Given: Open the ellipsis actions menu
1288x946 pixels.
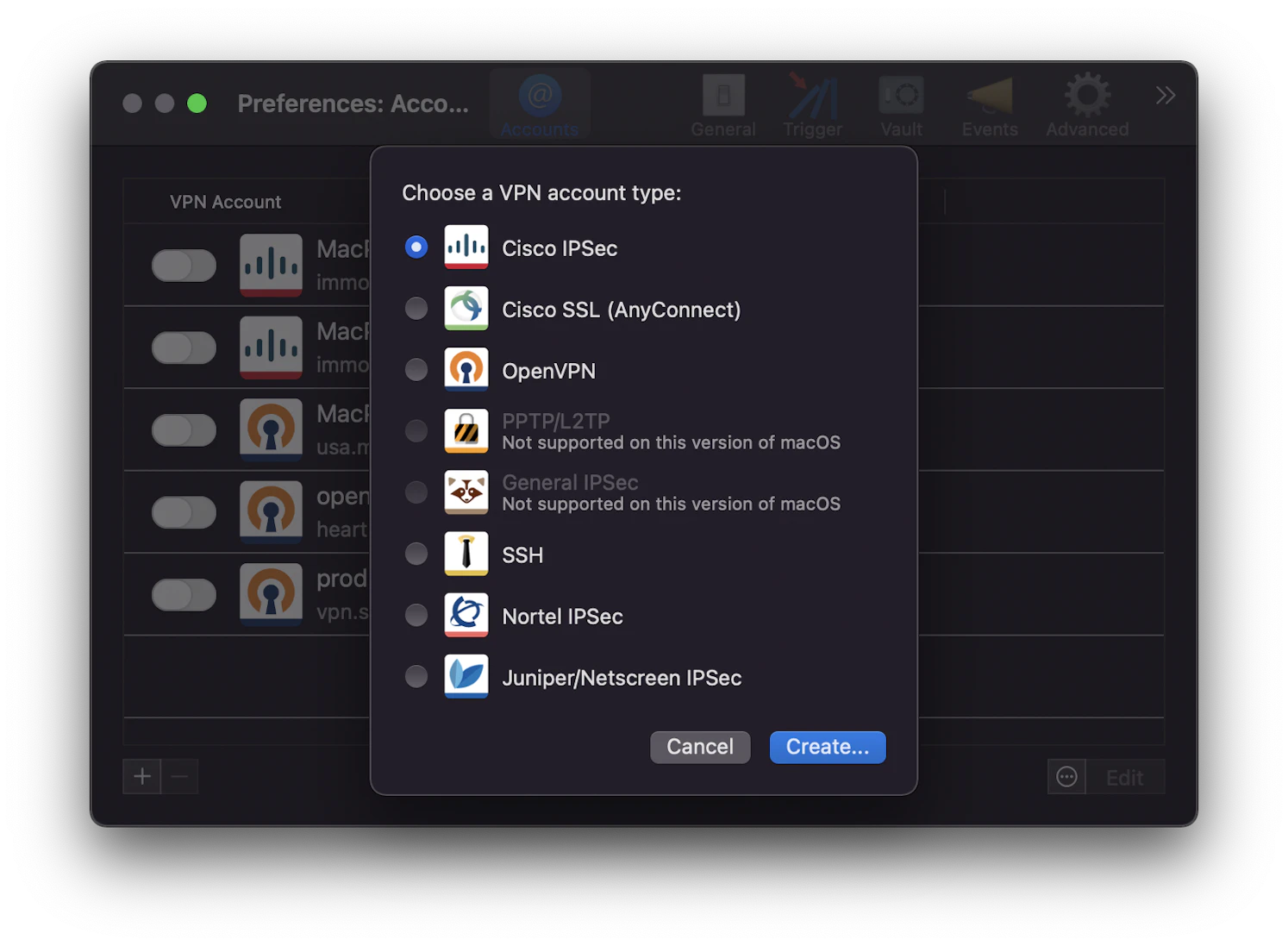Looking at the screenshot, I should [x=1066, y=777].
